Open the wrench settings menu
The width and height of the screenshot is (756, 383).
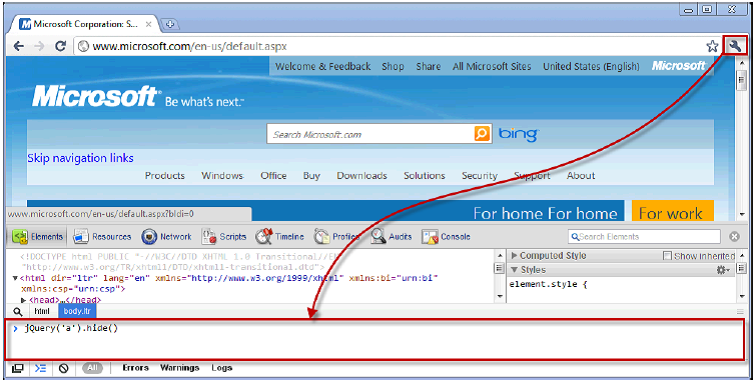735,46
